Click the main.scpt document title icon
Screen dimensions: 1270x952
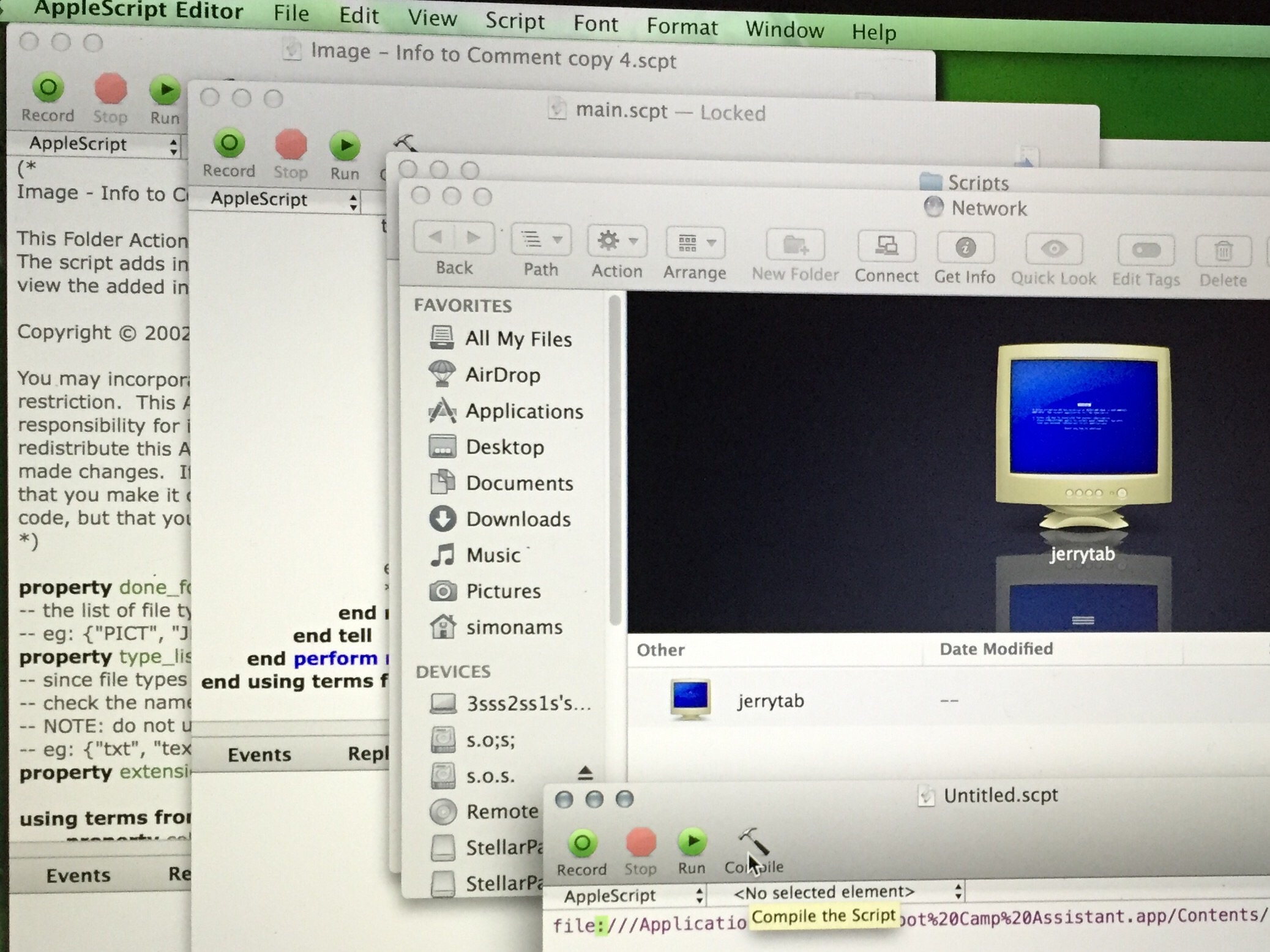coord(557,110)
